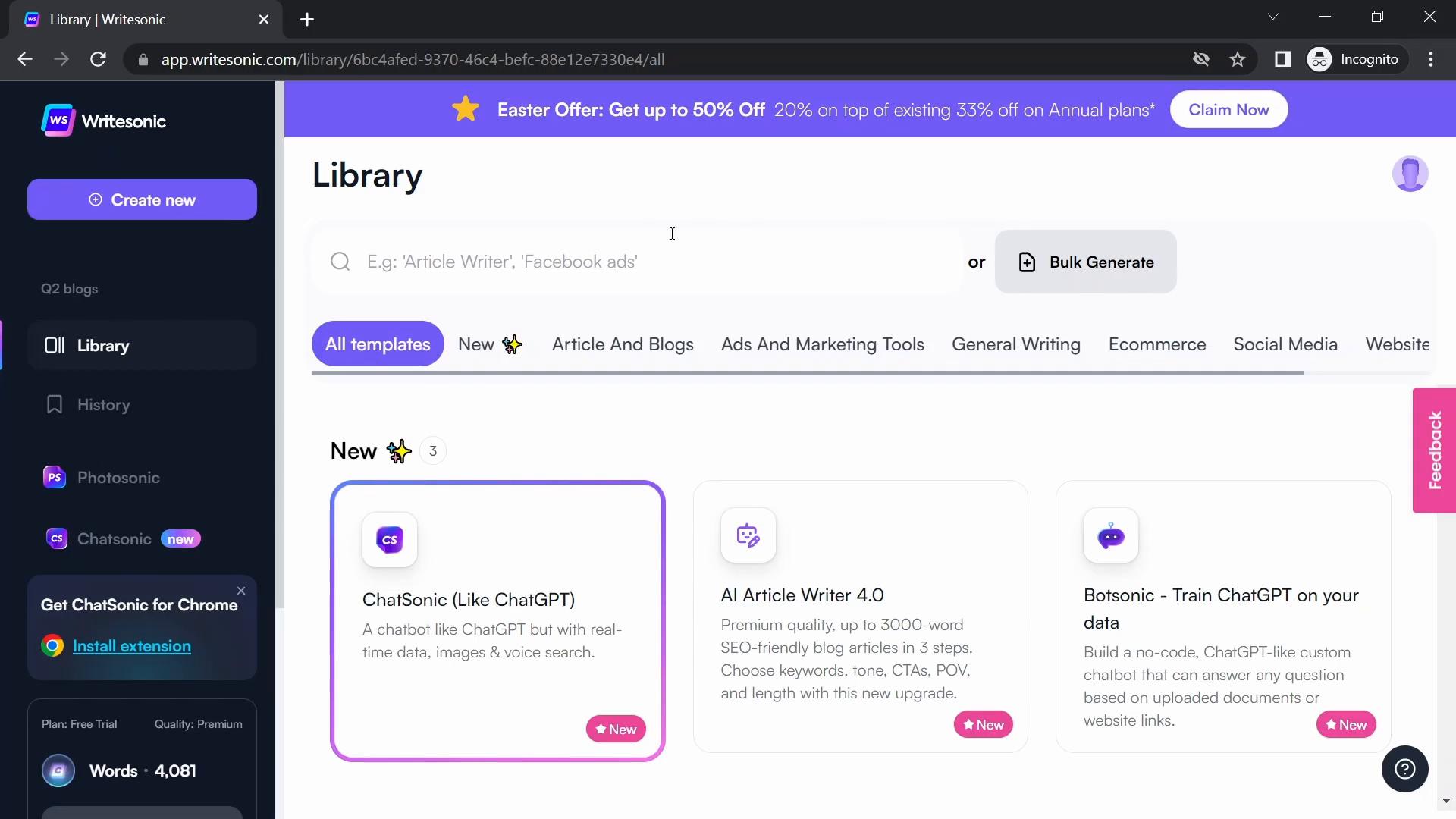Click the AI Article Writer 4.0 icon
This screenshot has width=1456, height=819.
click(x=748, y=535)
